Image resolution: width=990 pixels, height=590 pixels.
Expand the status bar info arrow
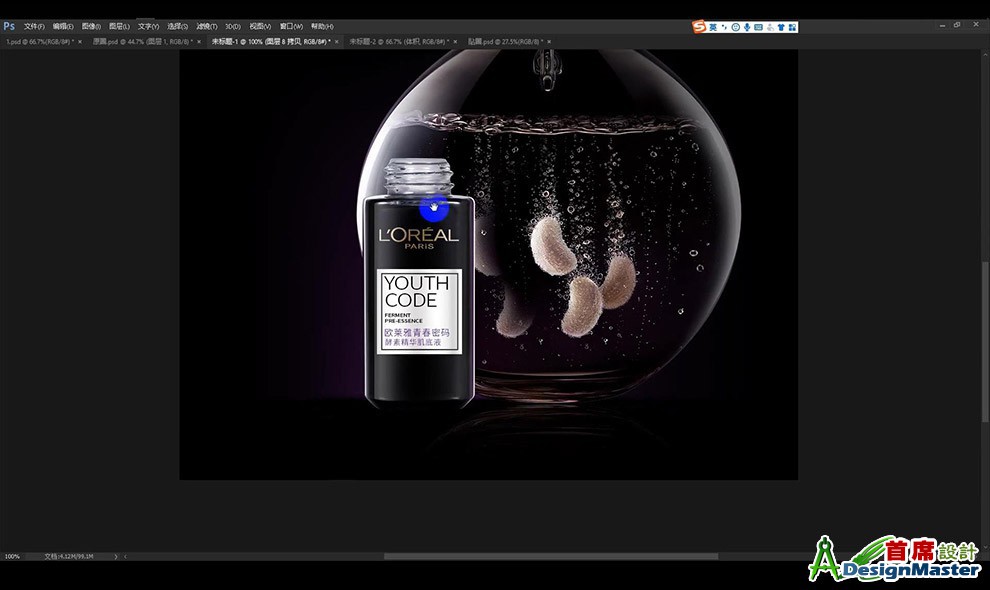pyautogui.click(x=116, y=557)
